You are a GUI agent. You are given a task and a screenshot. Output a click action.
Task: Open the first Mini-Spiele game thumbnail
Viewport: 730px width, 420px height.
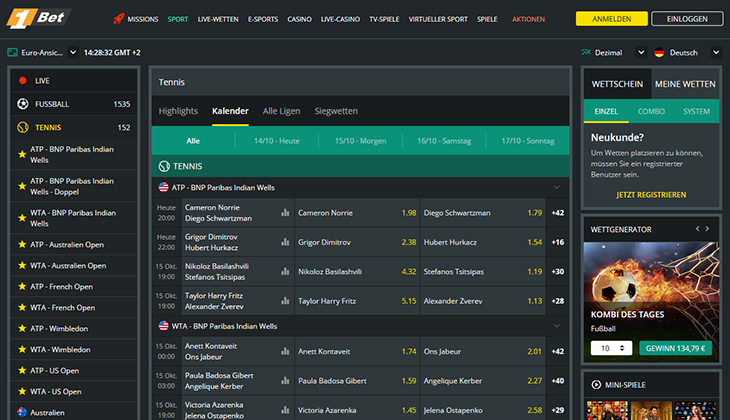tap(607, 410)
